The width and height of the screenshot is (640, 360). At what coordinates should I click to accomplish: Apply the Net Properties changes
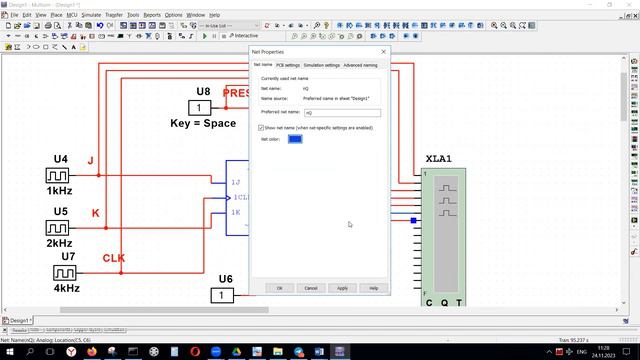pyautogui.click(x=342, y=288)
